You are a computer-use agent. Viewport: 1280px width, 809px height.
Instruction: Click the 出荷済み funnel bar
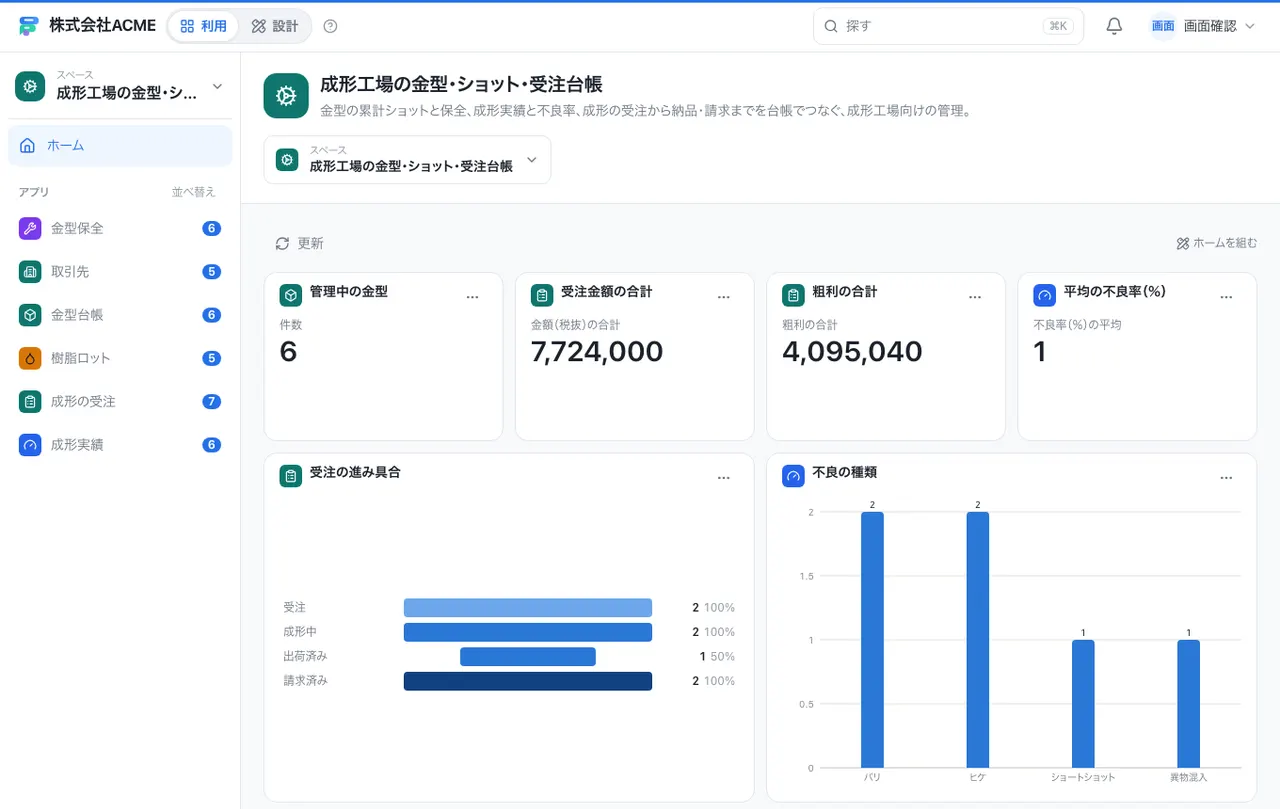(528, 656)
